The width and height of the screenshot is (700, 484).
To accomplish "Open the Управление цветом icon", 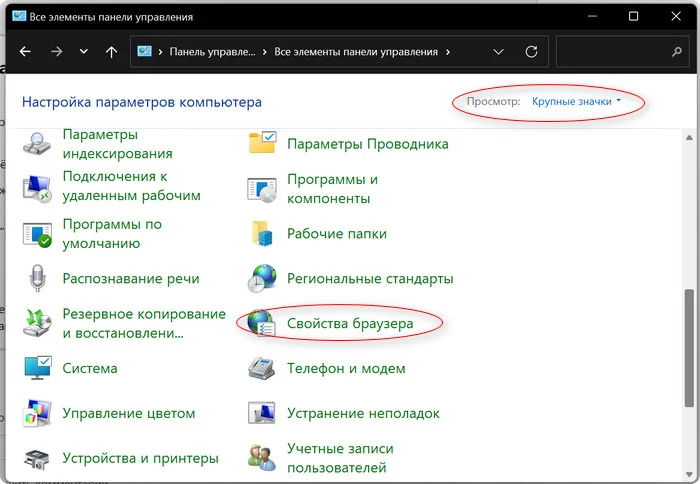I will point(38,413).
